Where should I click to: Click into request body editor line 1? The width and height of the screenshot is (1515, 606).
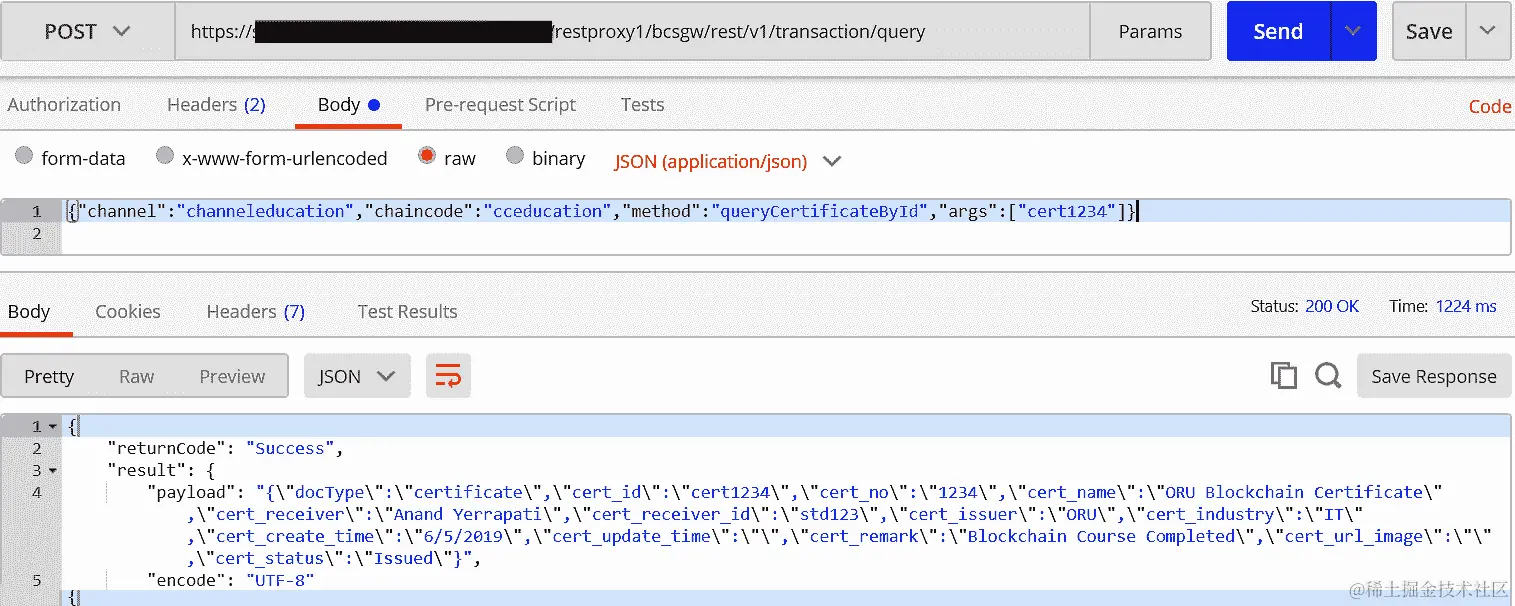click(786, 211)
